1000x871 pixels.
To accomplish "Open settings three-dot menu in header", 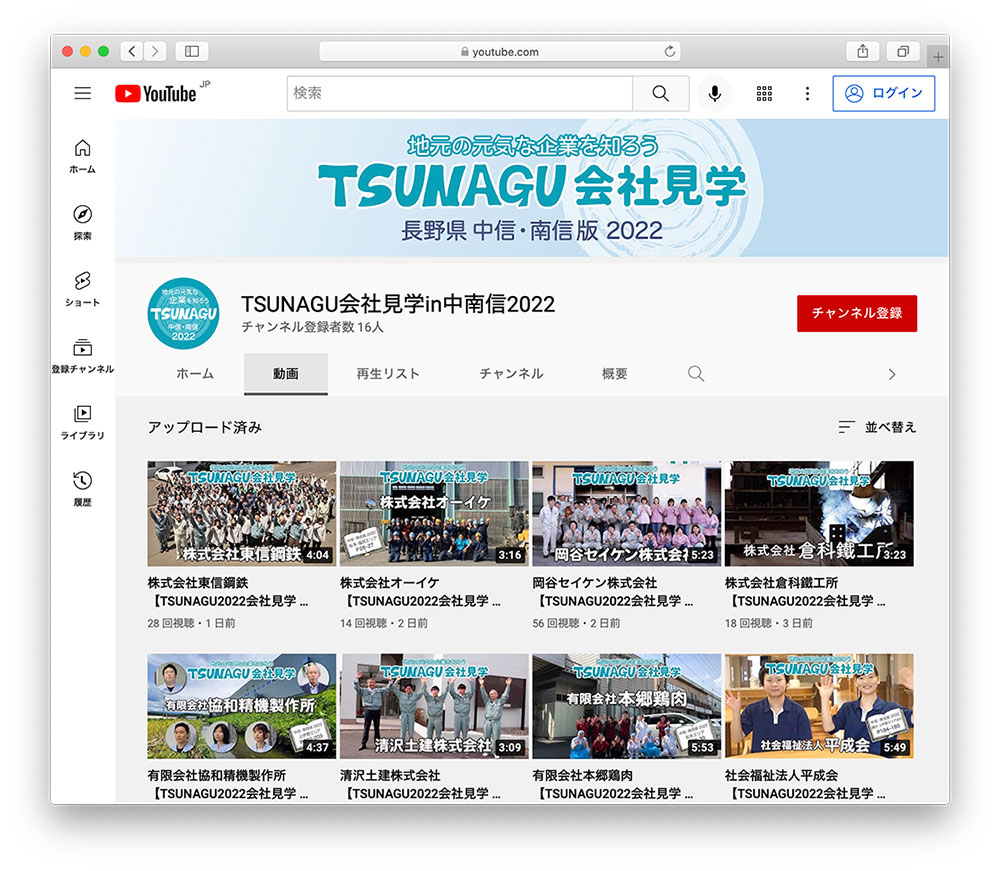I will (x=807, y=93).
